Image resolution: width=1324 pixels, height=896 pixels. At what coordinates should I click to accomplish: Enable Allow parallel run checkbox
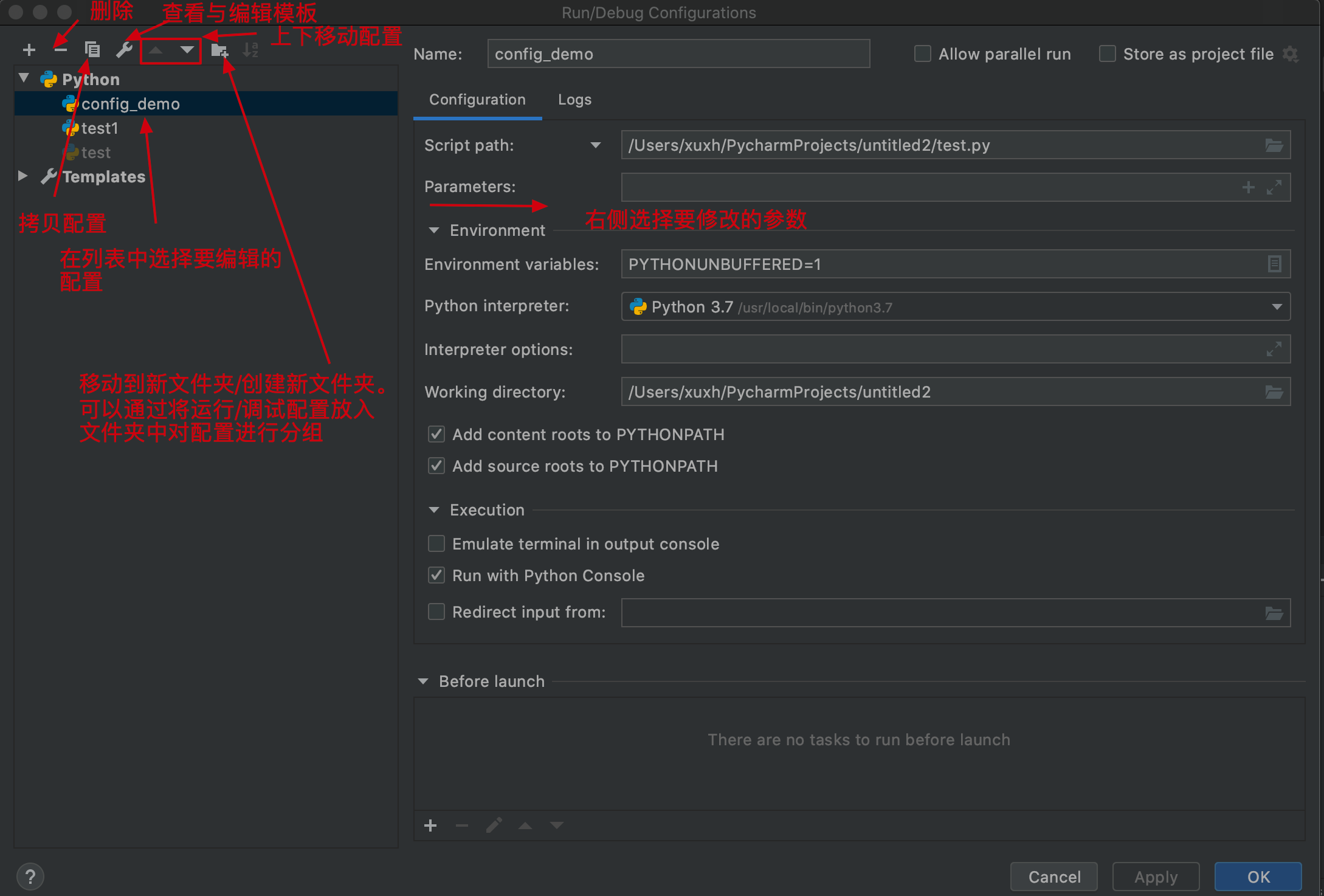pos(922,54)
